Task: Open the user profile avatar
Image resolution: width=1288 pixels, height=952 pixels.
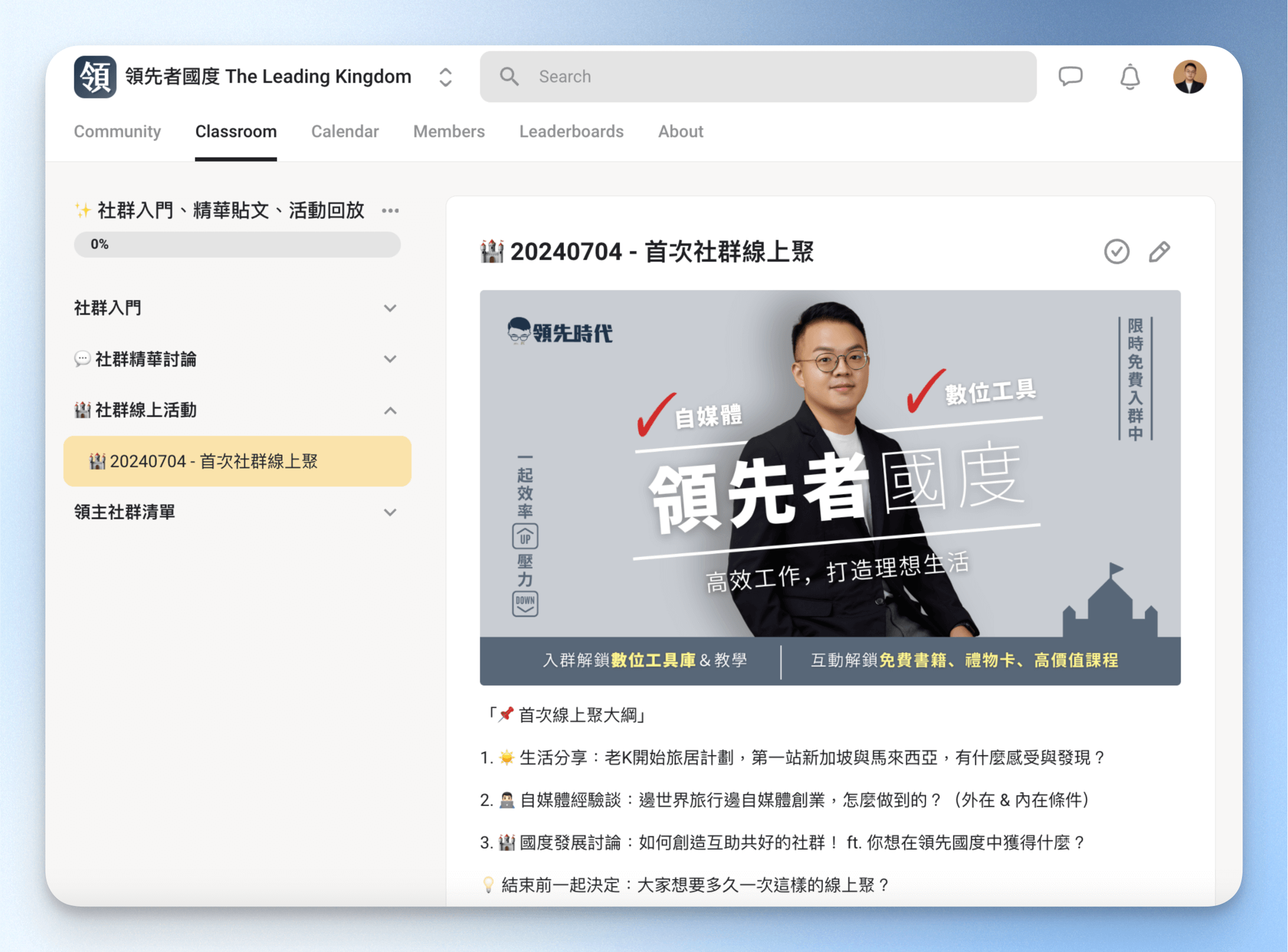Action: click(1189, 77)
